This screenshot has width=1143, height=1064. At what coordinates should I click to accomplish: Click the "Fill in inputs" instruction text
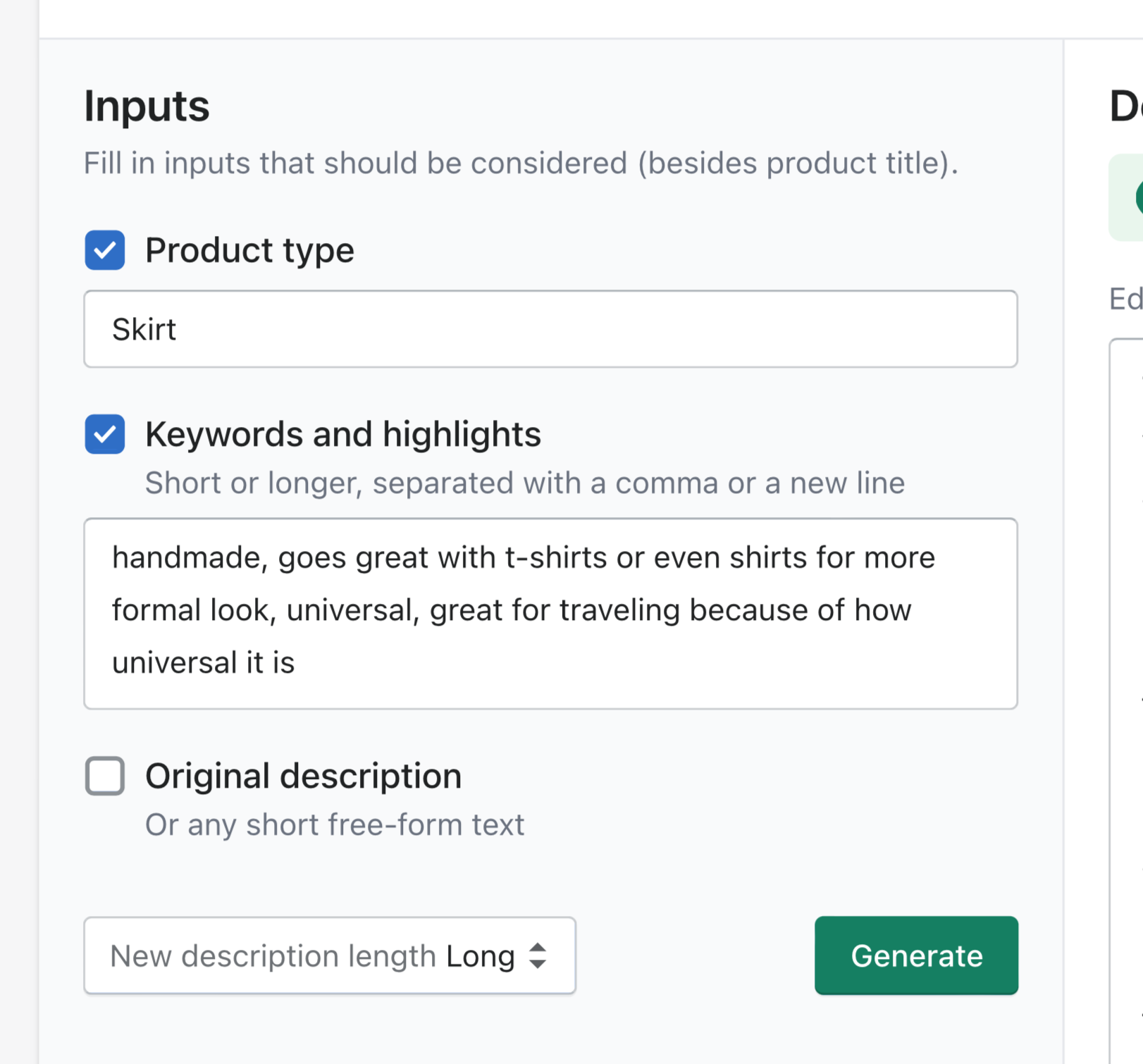(520, 163)
